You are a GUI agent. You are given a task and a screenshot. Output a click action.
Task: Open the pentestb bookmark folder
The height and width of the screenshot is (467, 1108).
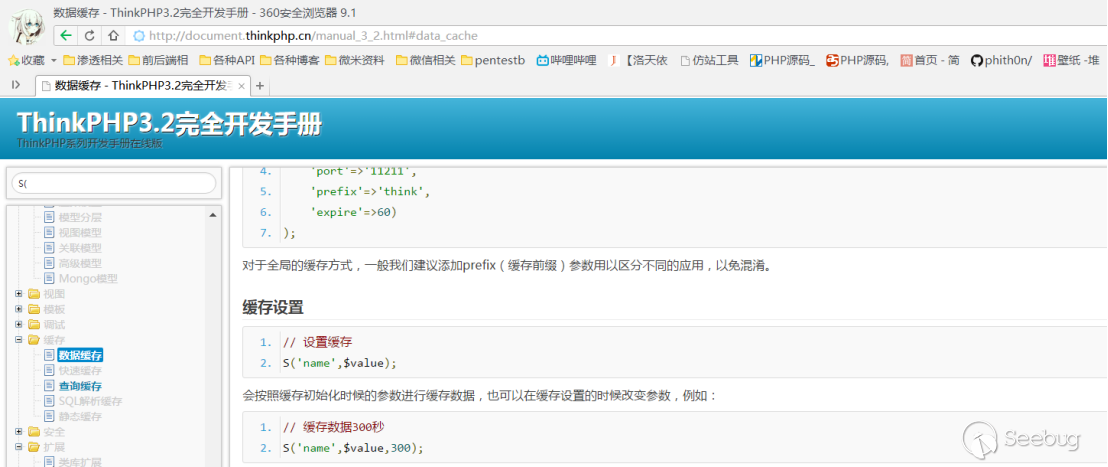493,60
